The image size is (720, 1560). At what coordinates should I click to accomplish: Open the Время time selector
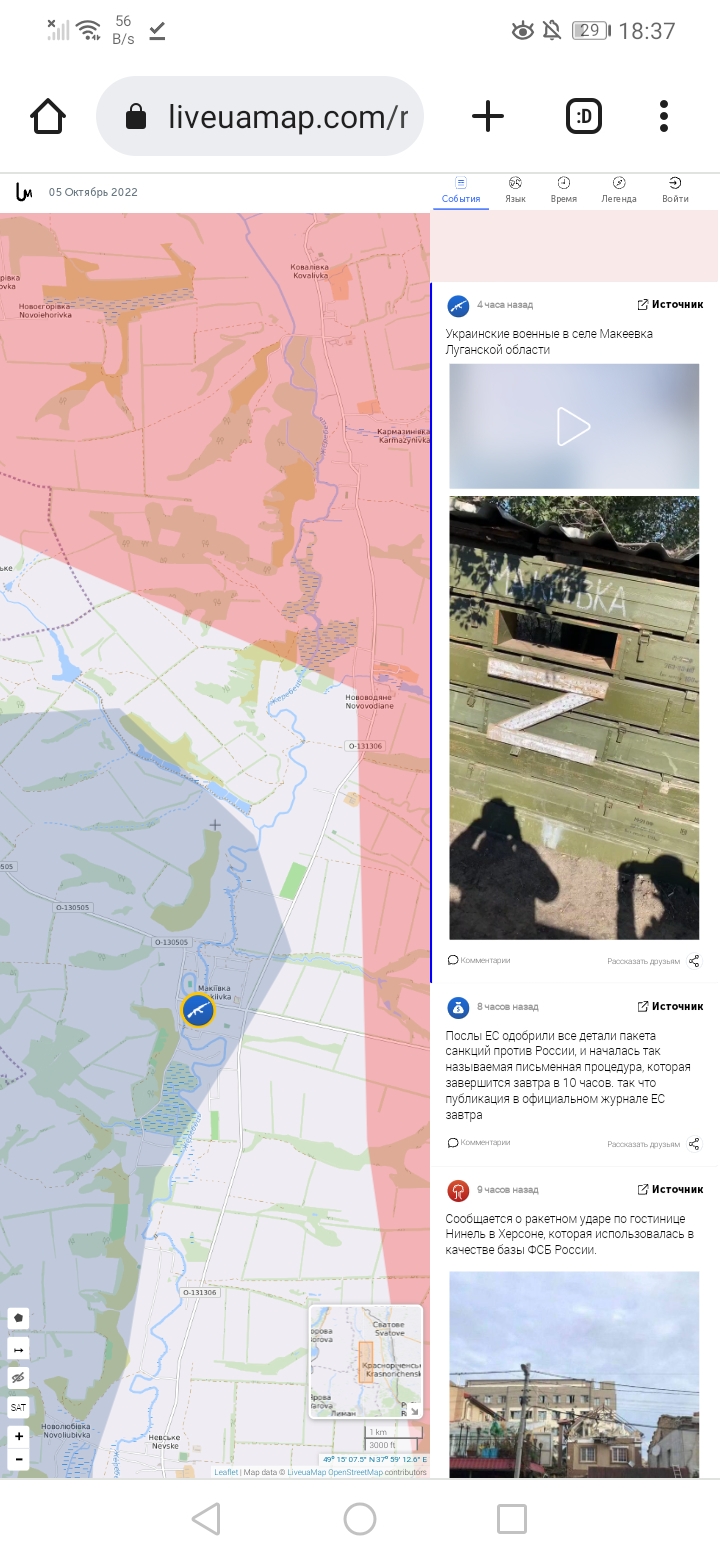point(563,190)
